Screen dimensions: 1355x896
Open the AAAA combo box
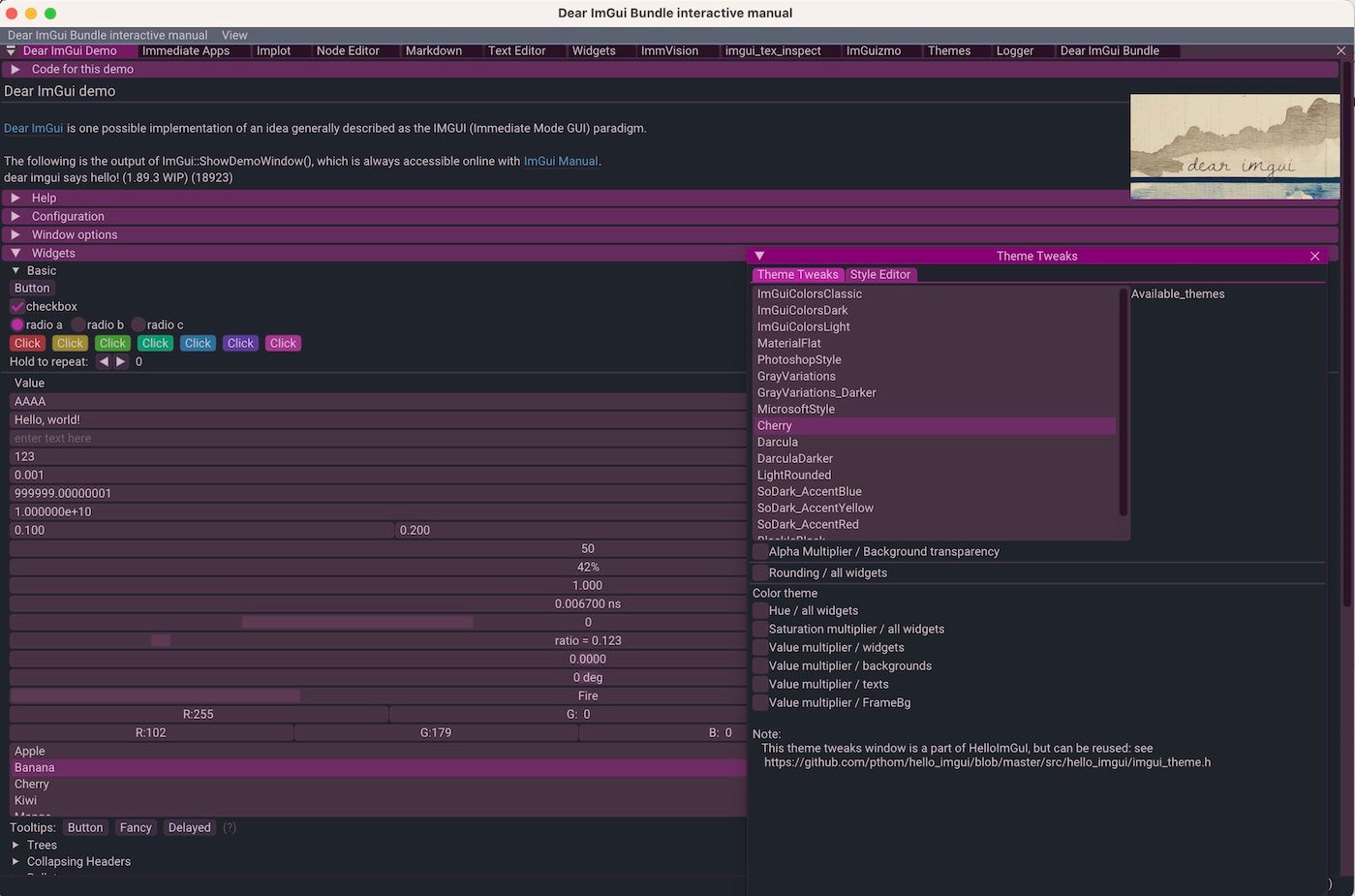[x=378, y=401]
